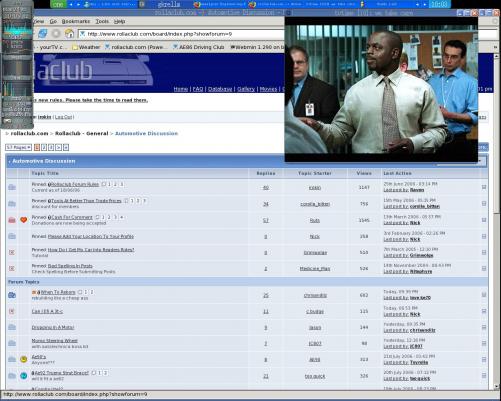Click the next-page arrow in pagination
501x401 pixels.
point(59,147)
